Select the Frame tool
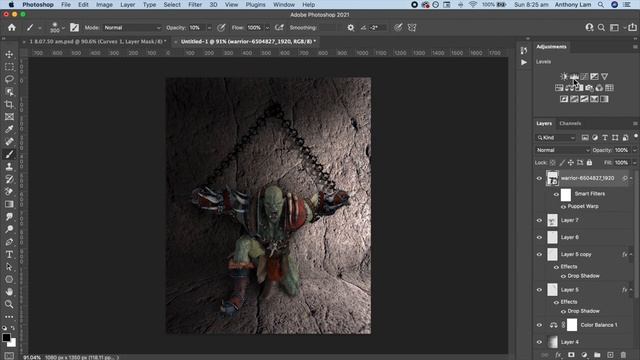The image size is (640, 360). (x=9, y=117)
